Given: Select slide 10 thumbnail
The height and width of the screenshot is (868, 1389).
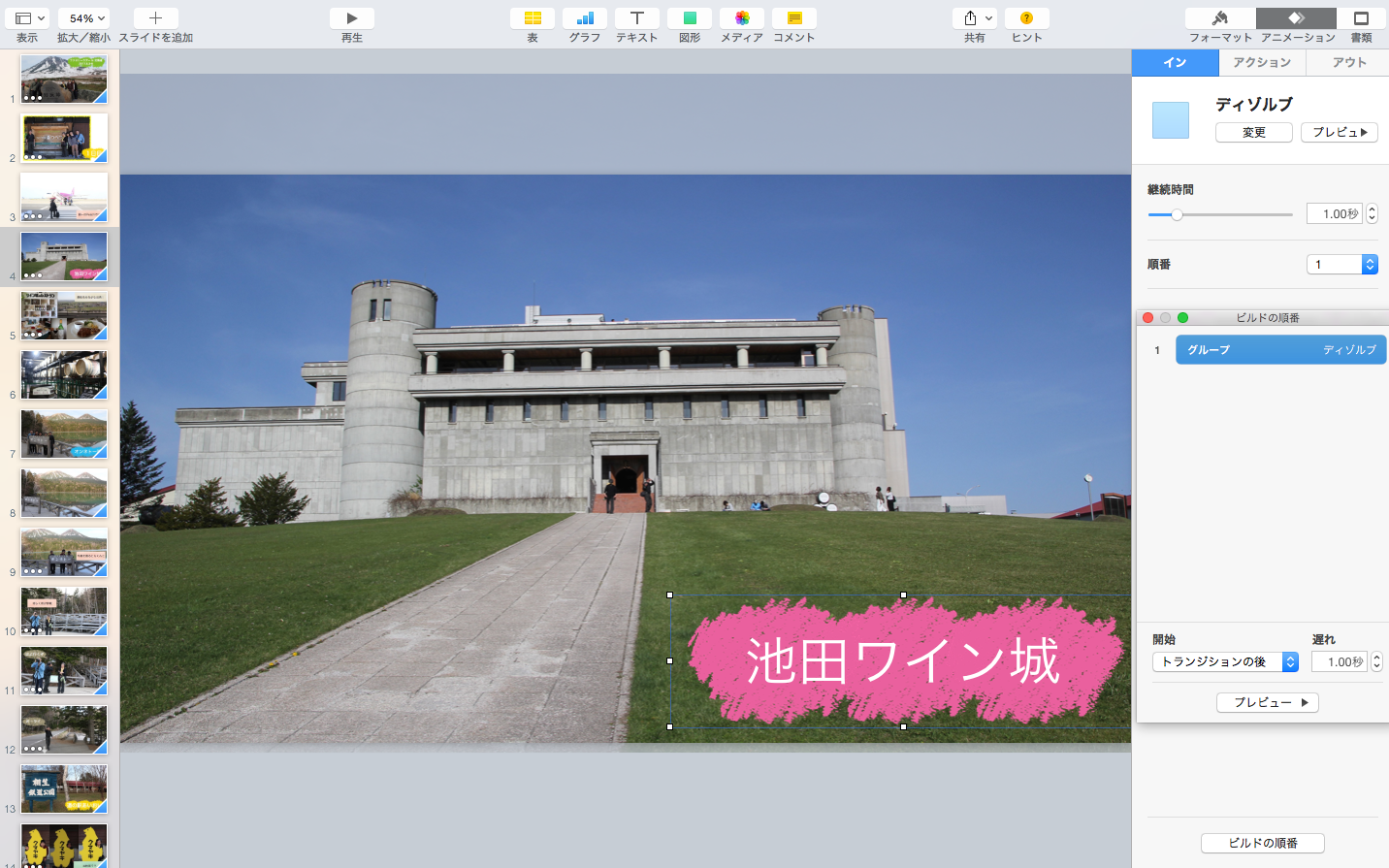Looking at the screenshot, I should coord(64,612).
